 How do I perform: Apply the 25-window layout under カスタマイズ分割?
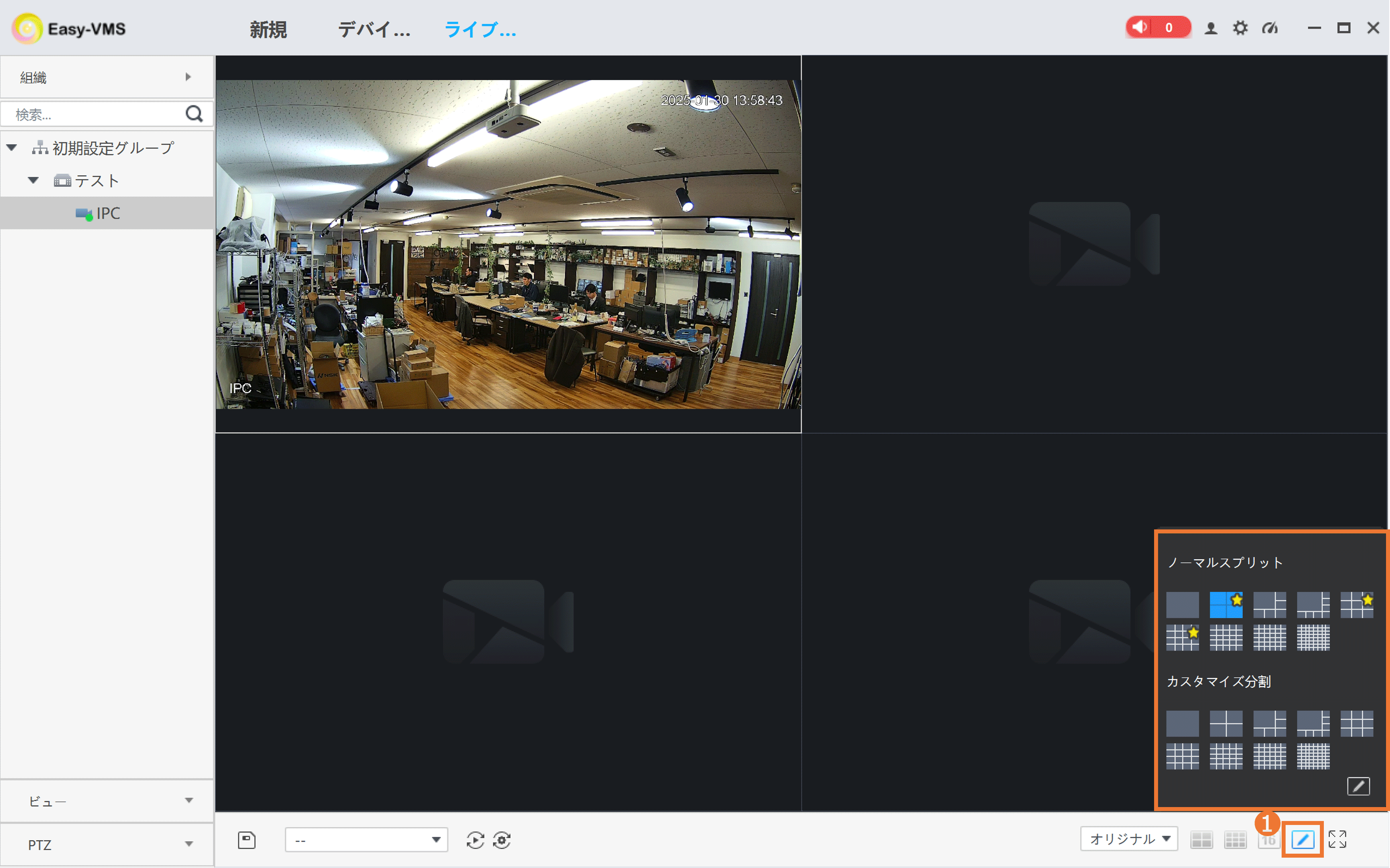(1226, 756)
